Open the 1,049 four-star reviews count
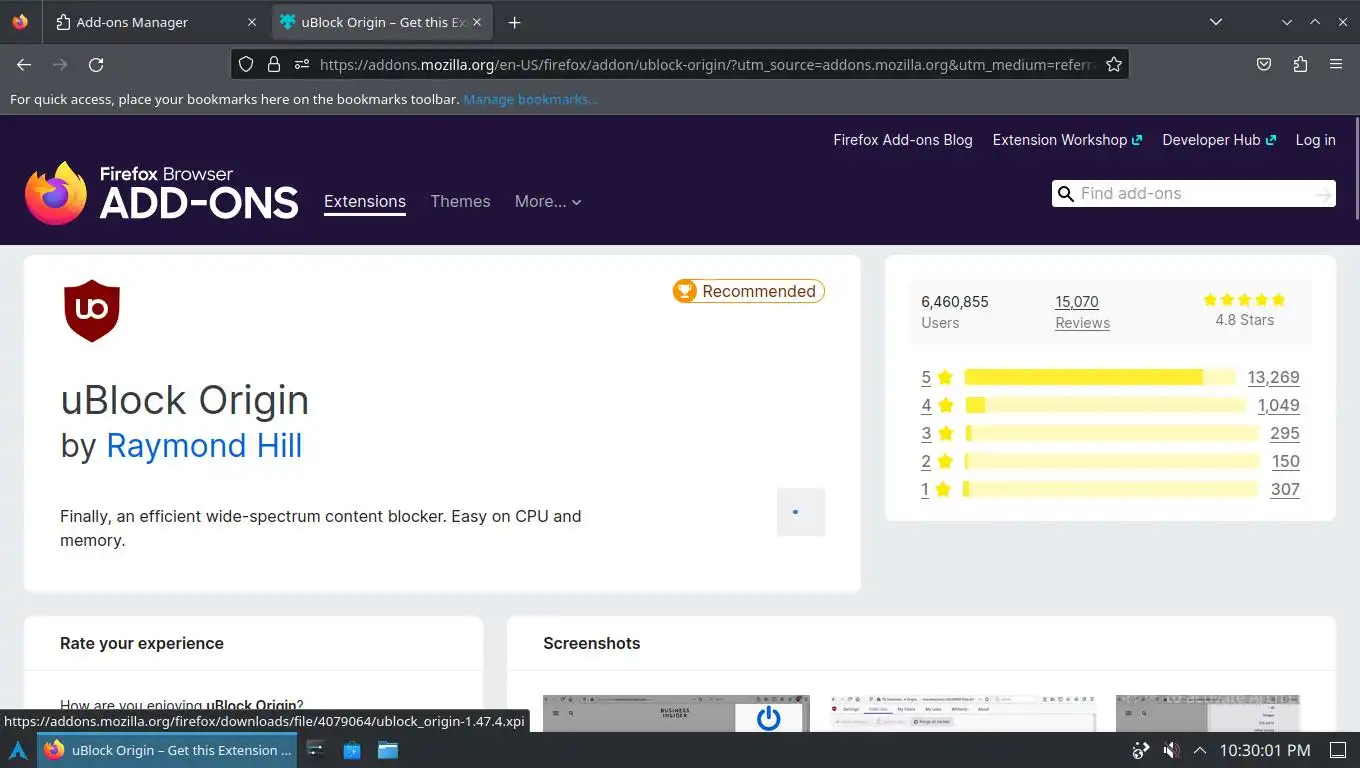1360x768 pixels. click(1278, 405)
